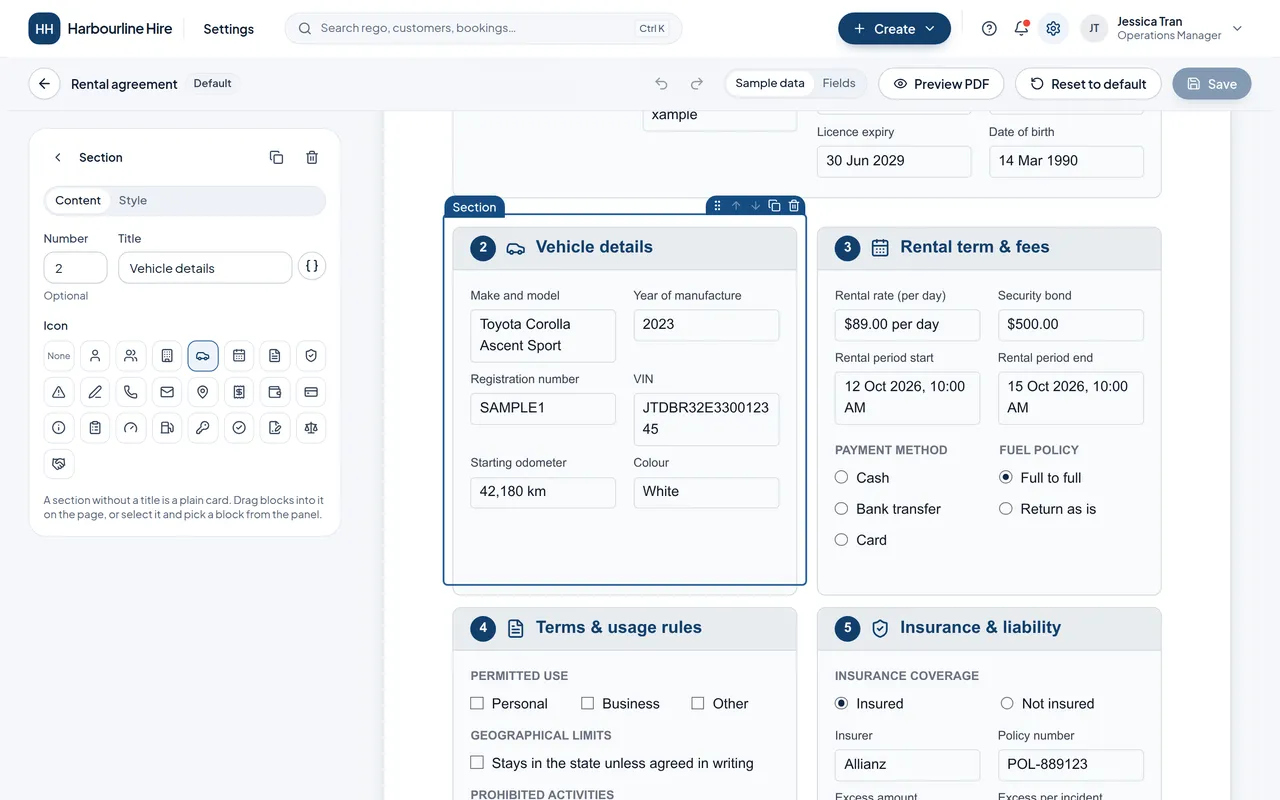
Task: Select the Not insured option
Action: point(1047,704)
